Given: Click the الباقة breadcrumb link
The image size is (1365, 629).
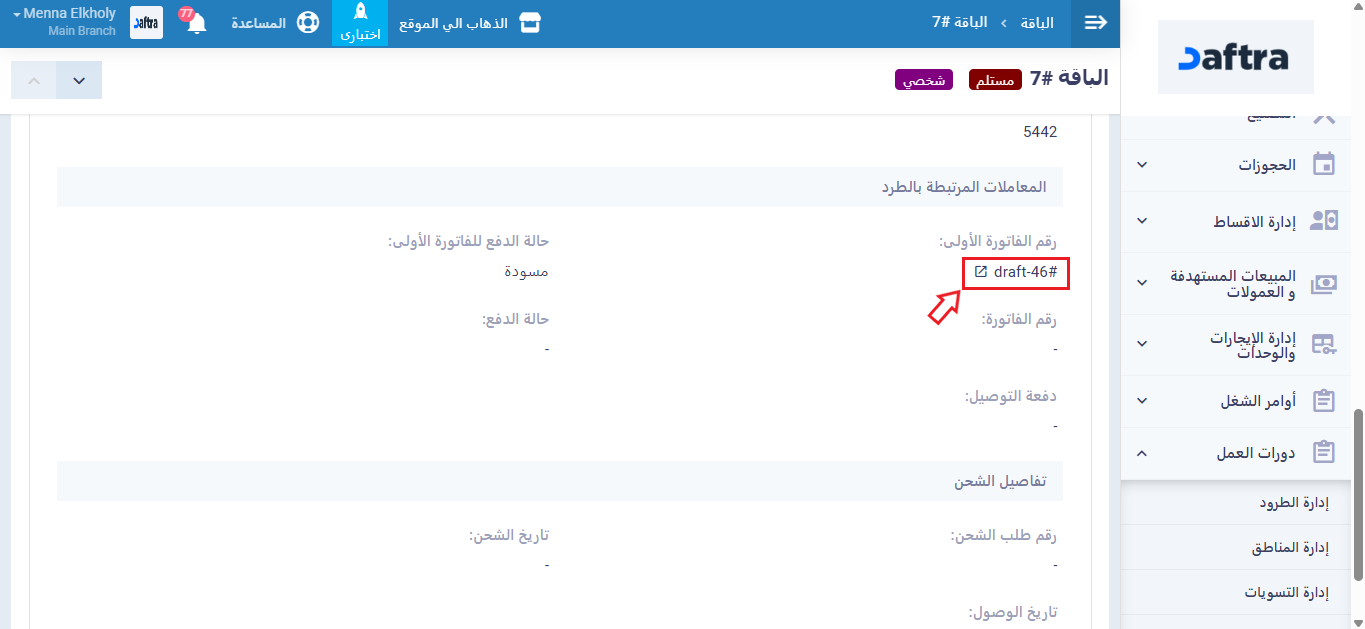Looking at the screenshot, I should coord(1038,23).
